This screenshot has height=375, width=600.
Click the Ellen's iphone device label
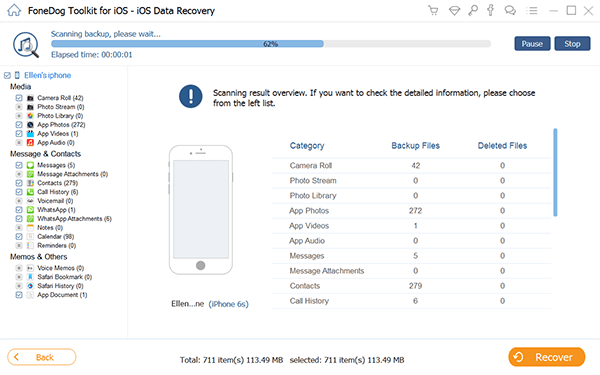[47, 75]
